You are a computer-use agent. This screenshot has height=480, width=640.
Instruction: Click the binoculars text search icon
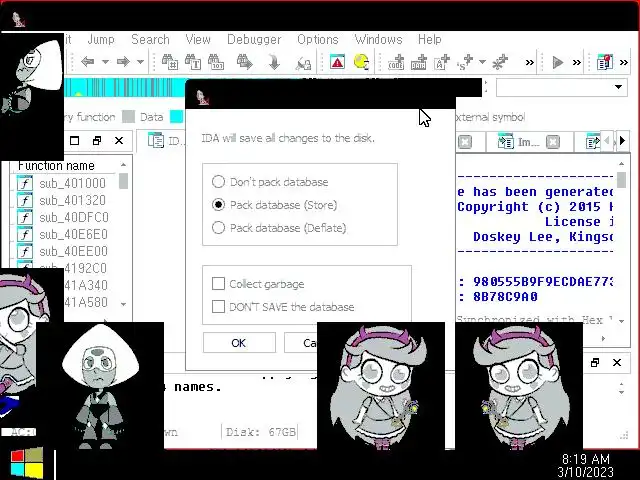193,62
